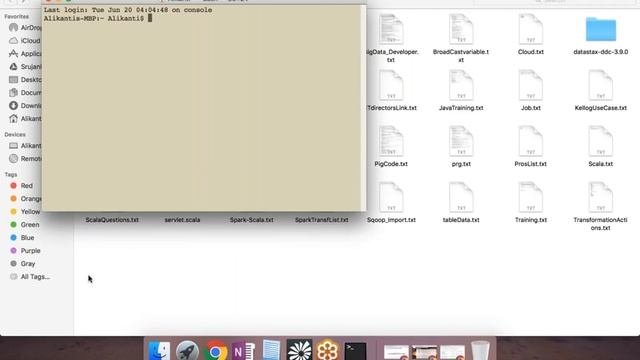Screen dimensions: 640x360
Task: Filter by the Red tag
Action: tap(21, 186)
